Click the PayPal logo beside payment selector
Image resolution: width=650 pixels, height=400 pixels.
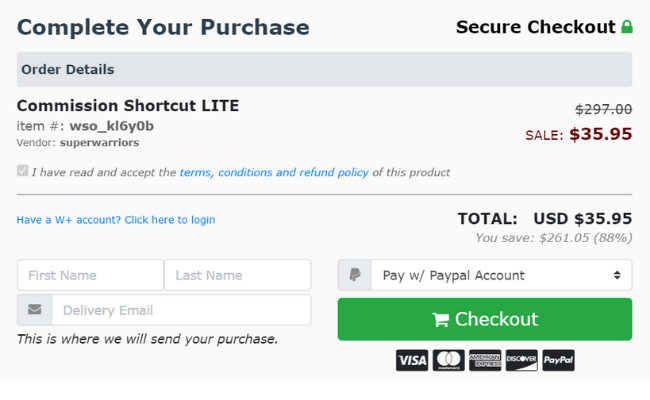(355, 275)
